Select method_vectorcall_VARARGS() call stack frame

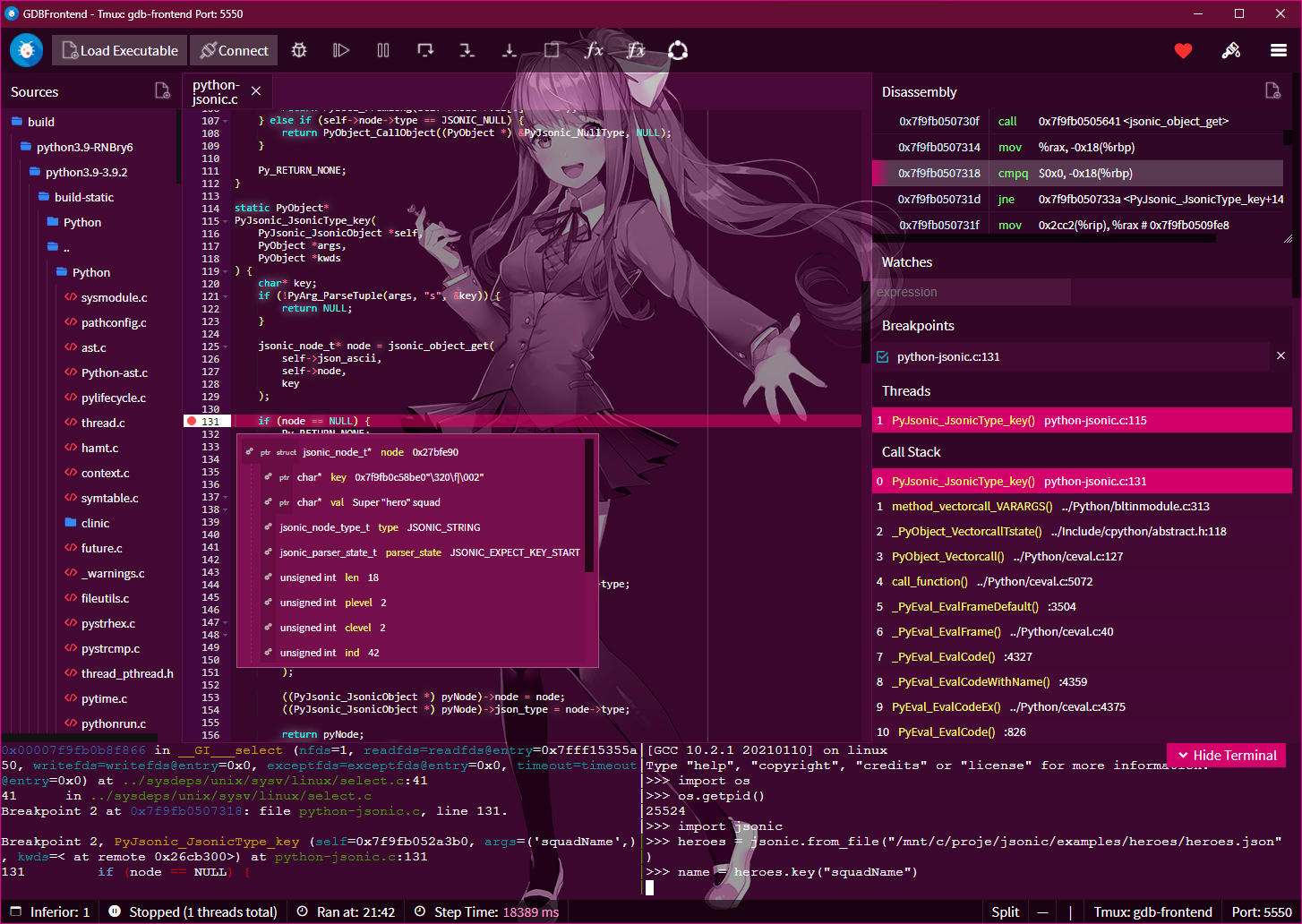(972, 506)
